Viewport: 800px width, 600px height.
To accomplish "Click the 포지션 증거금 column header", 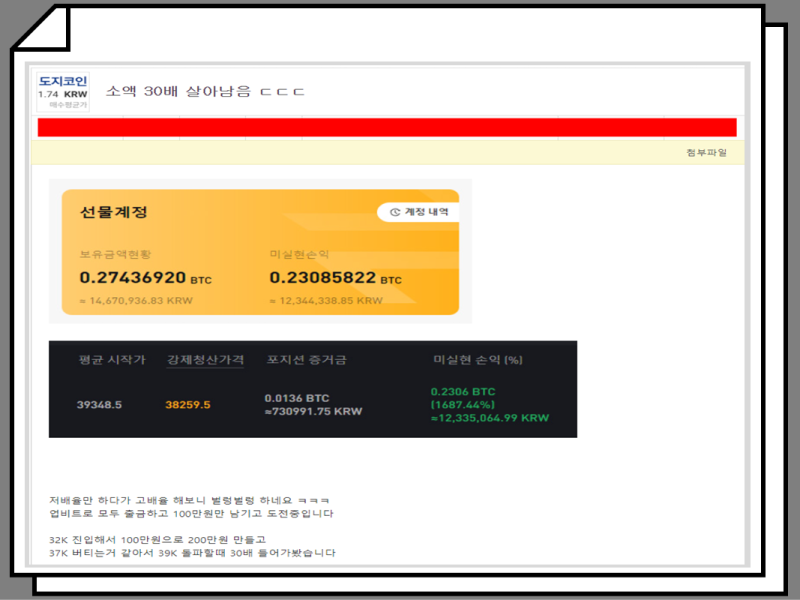I will coord(306,360).
